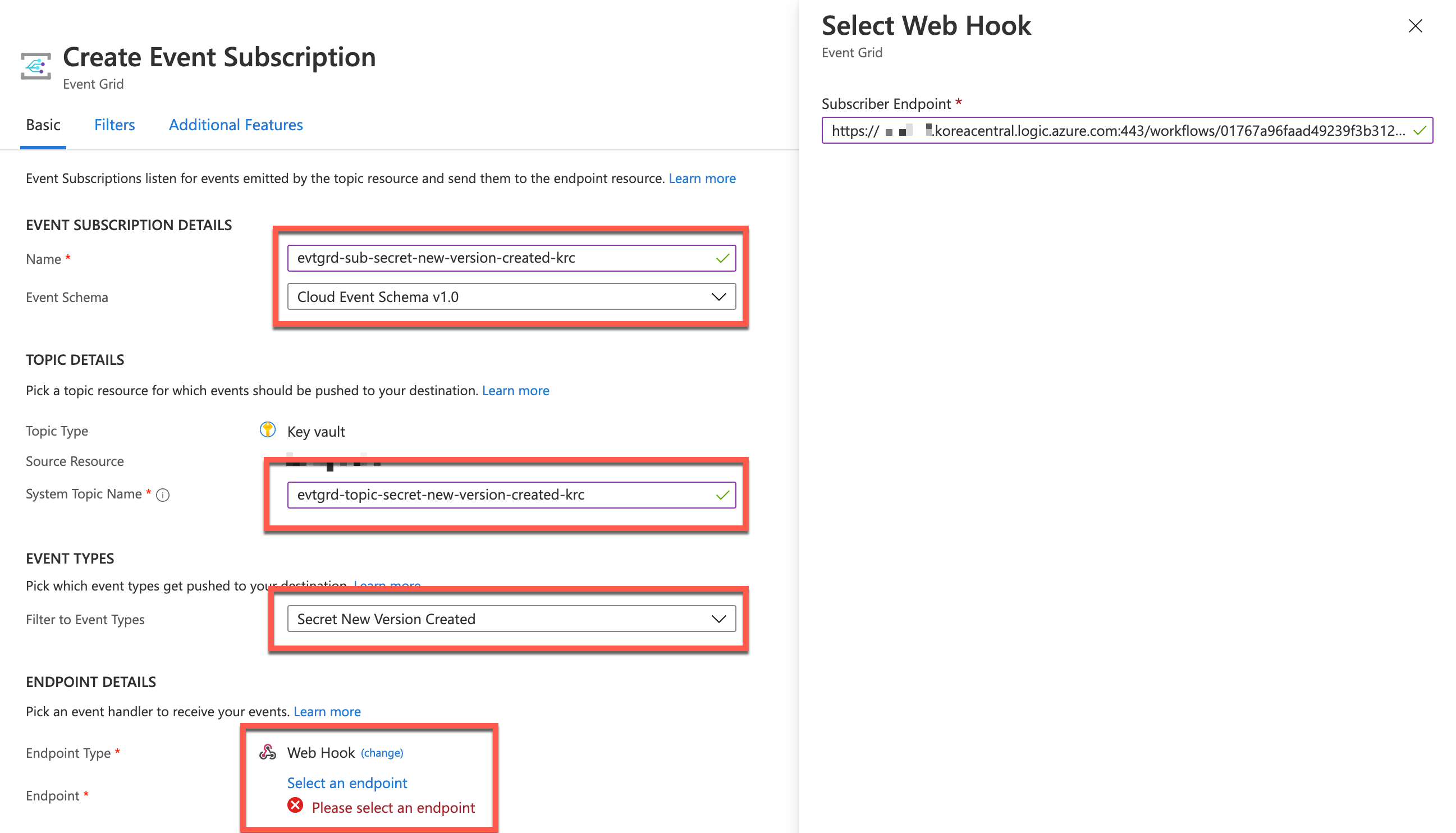The width and height of the screenshot is (1456, 833).
Task: Click the Event Grid subscription icon
Action: (35, 66)
